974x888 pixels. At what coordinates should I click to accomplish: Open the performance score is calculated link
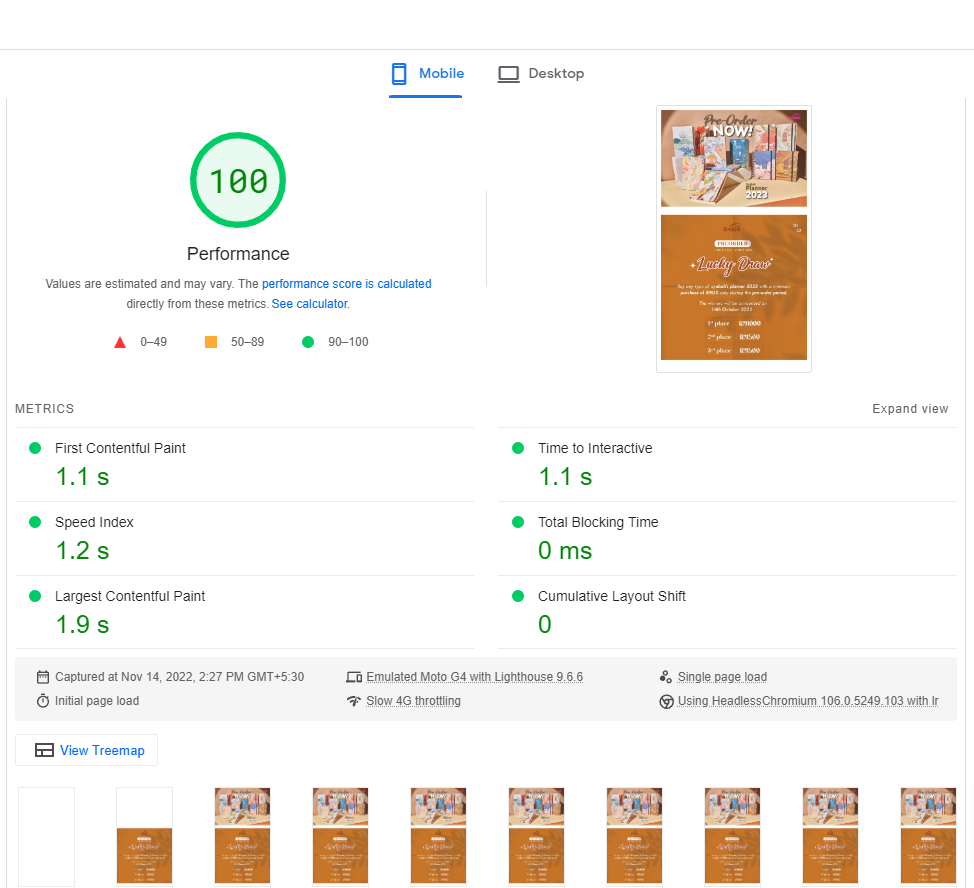pyautogui.click(x=346, y=284)
